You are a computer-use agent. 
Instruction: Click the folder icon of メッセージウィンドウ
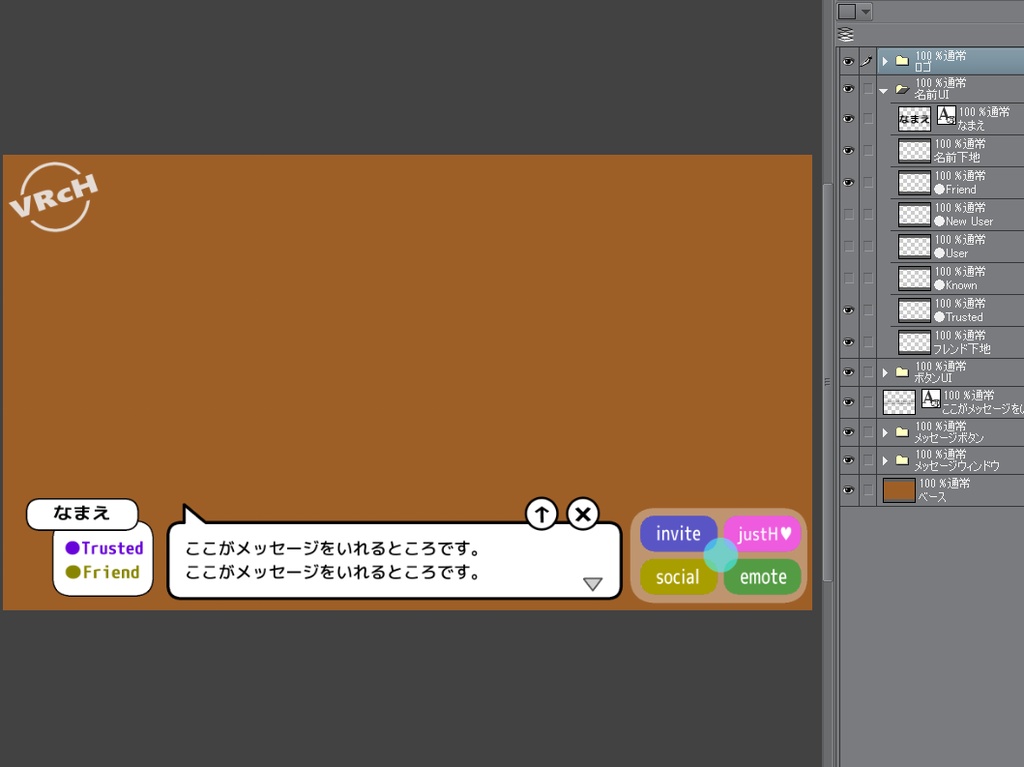point(902,460)
